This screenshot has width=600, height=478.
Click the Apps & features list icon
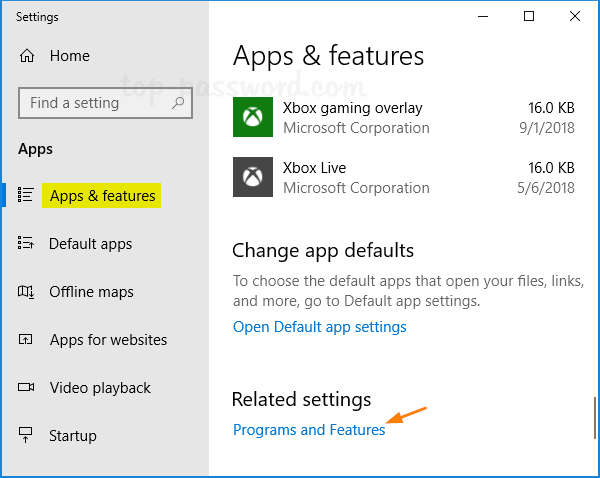point(27,196)
